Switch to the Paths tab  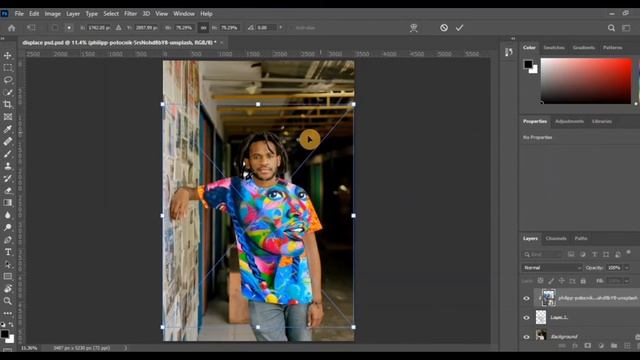[581, 238]
